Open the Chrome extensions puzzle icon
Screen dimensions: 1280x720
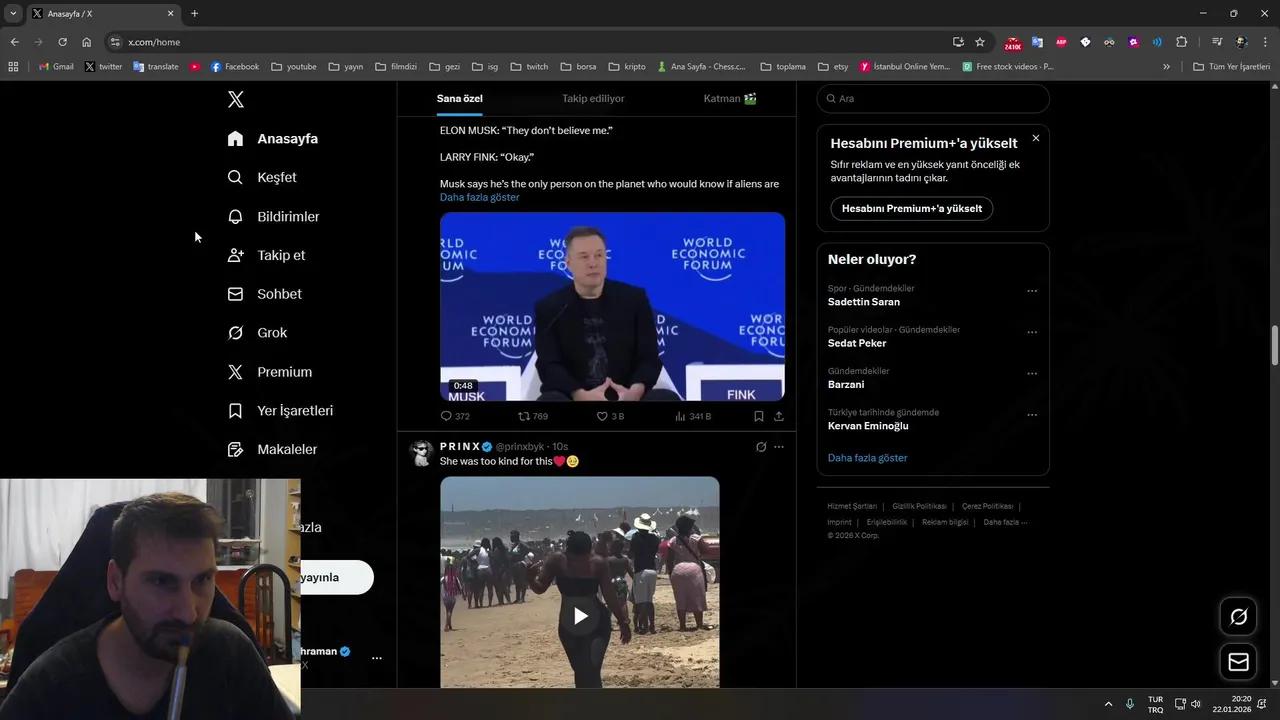[1181, 42]
